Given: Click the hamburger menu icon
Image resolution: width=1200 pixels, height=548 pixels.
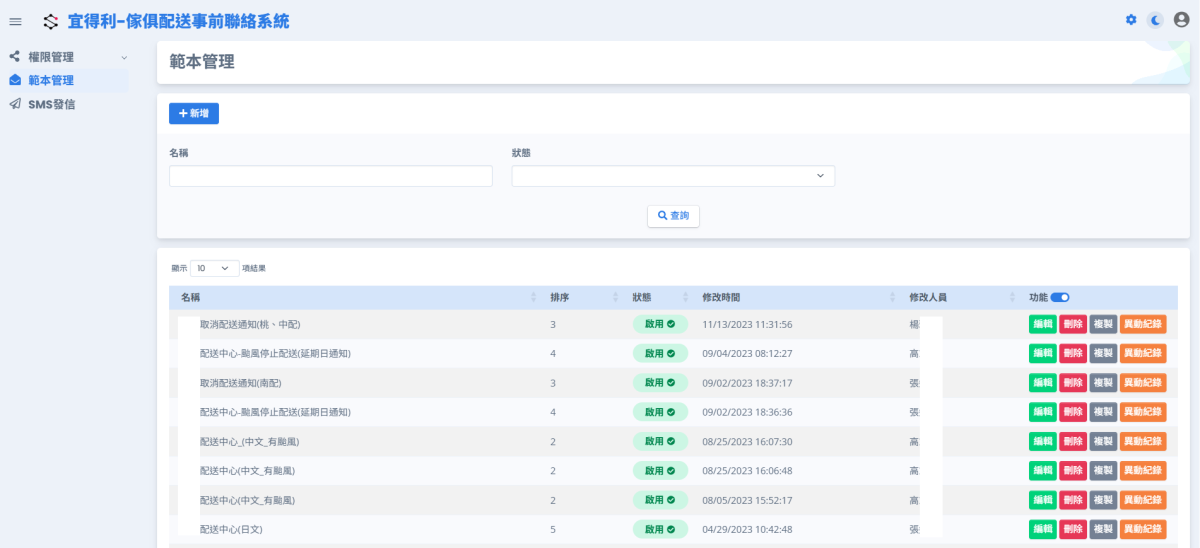Looking at the screenshot, I should pos(15,21).
